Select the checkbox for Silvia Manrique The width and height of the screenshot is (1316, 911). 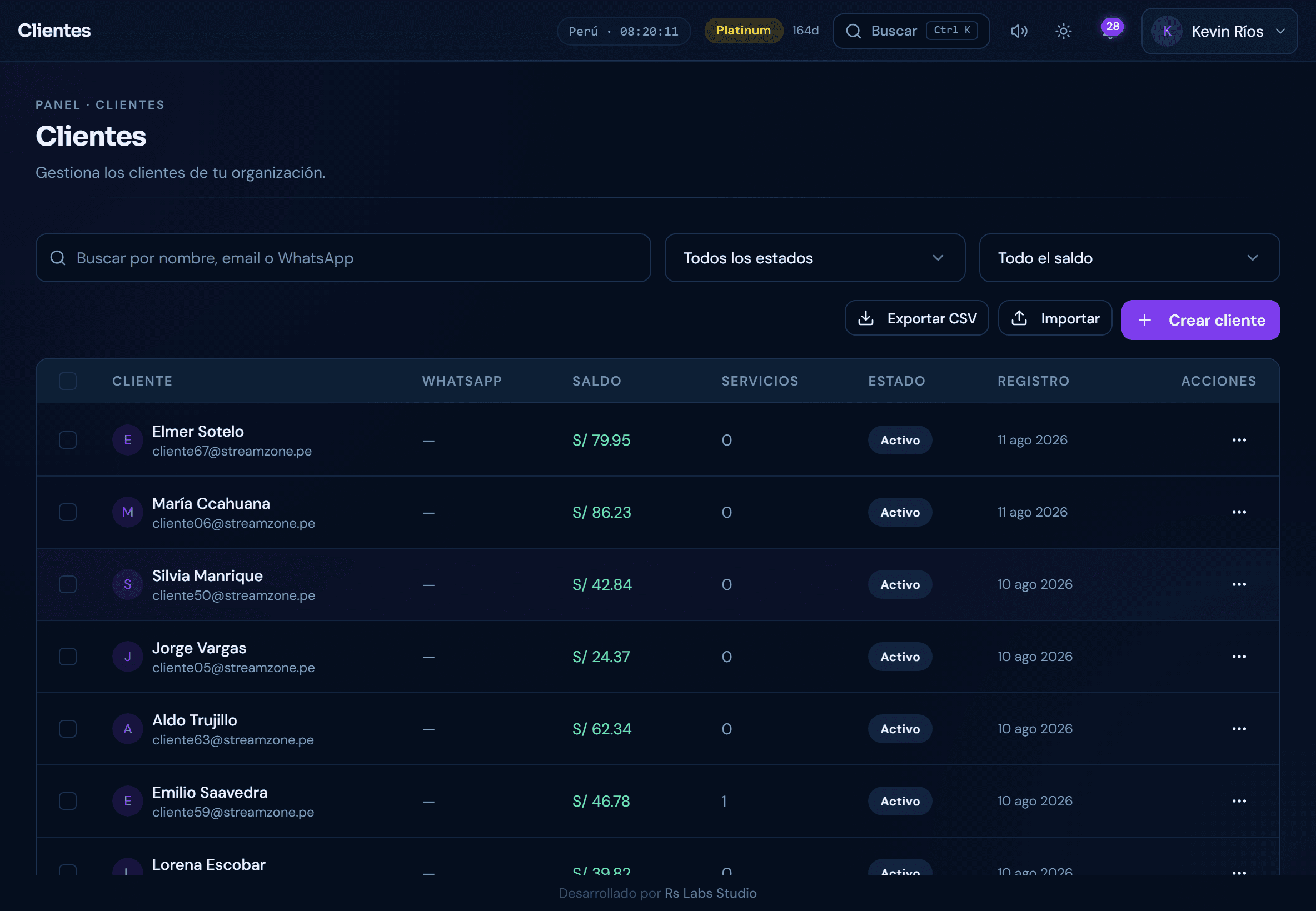(x=68, y=584)
